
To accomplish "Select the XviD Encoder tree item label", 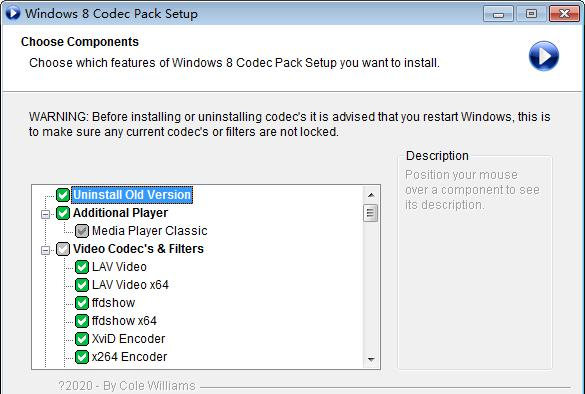I will (128, 339).
